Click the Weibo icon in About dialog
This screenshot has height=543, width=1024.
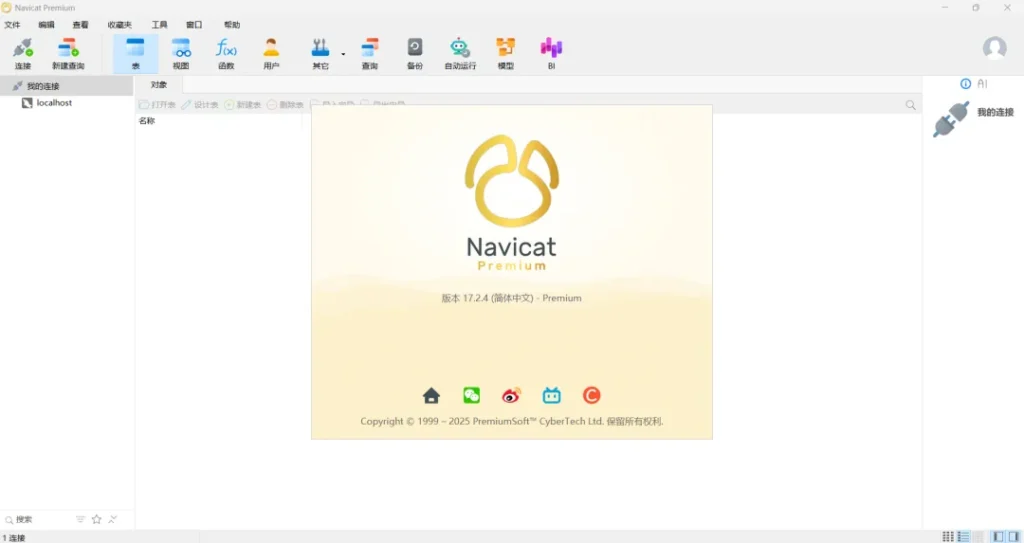[511, 395]
